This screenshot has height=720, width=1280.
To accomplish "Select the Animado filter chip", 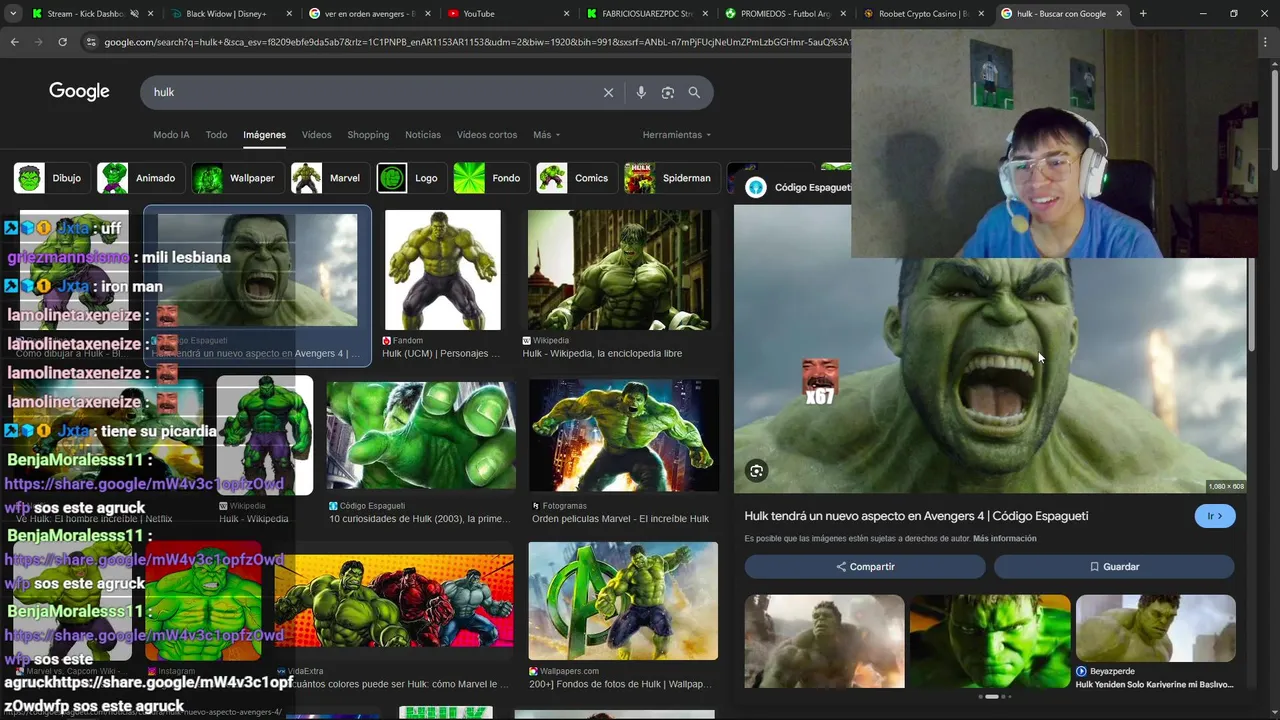I will (139, 178).
